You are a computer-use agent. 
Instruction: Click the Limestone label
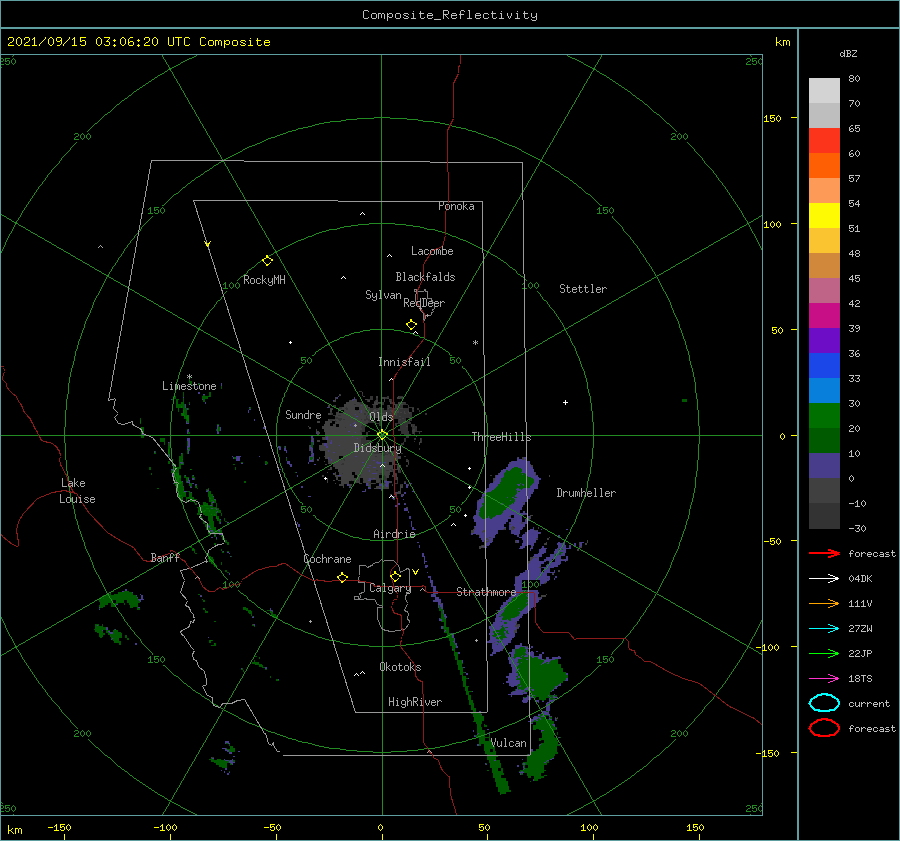point(189,386)
